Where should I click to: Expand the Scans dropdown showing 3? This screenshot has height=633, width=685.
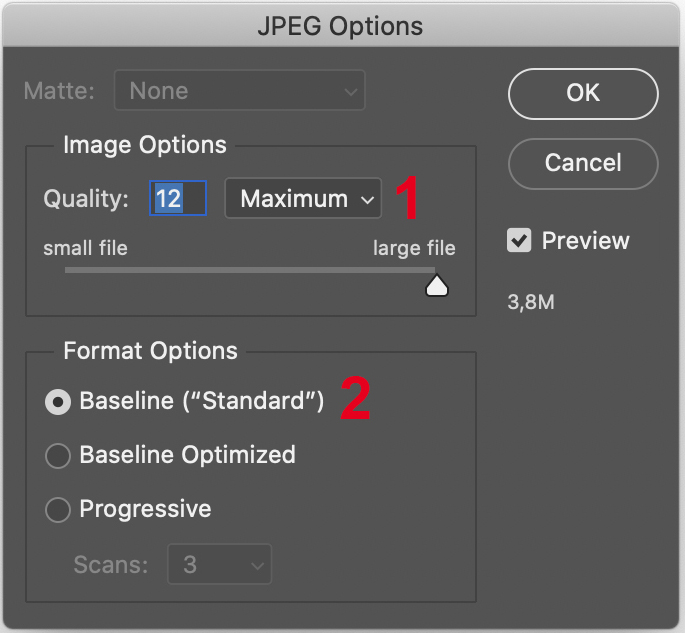point(219,565)
